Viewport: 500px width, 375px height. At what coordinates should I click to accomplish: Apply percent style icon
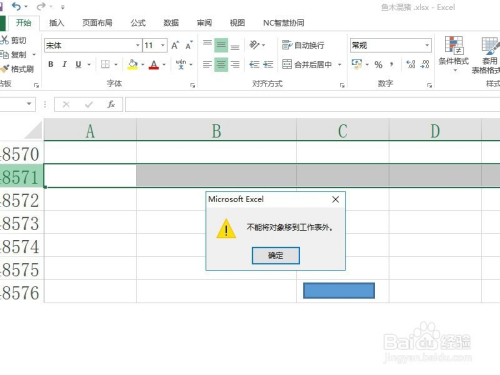378,64
